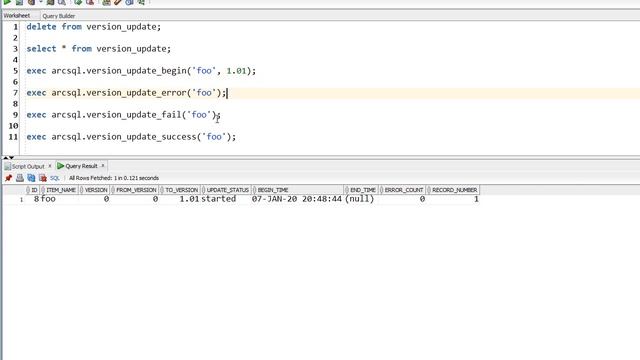Click line number 11 in gutter

13,137
